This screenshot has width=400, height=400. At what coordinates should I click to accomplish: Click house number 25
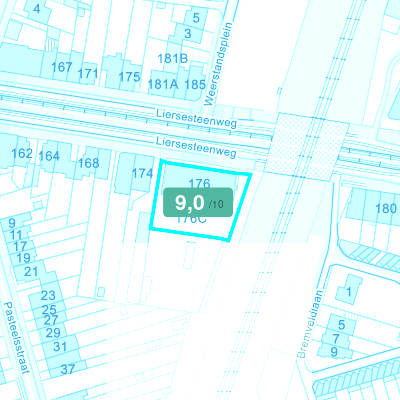coord(49,310)
